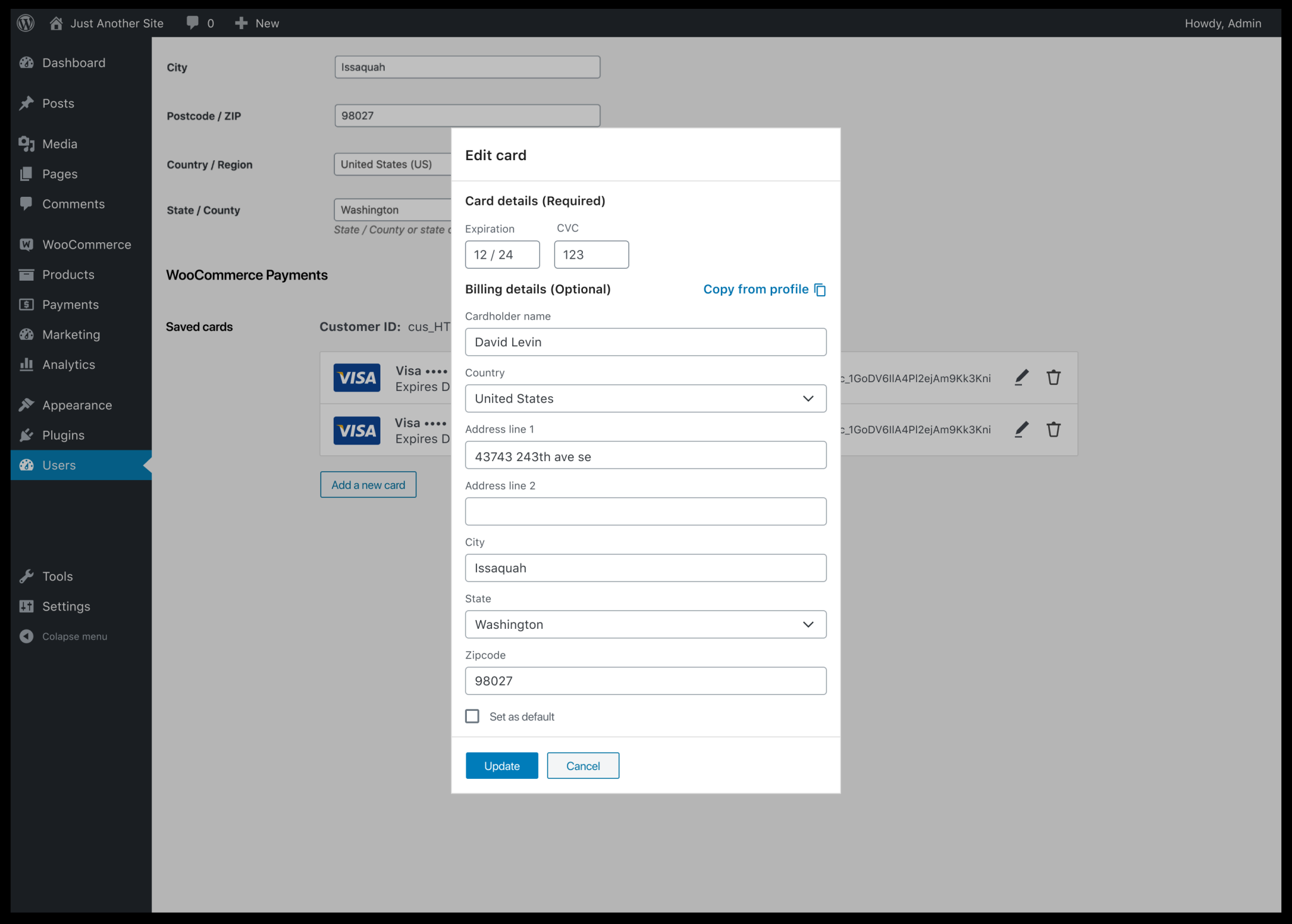1292x924 pixels.
Task: Open comments via the speech bubble icon
Action: point(192,23)
